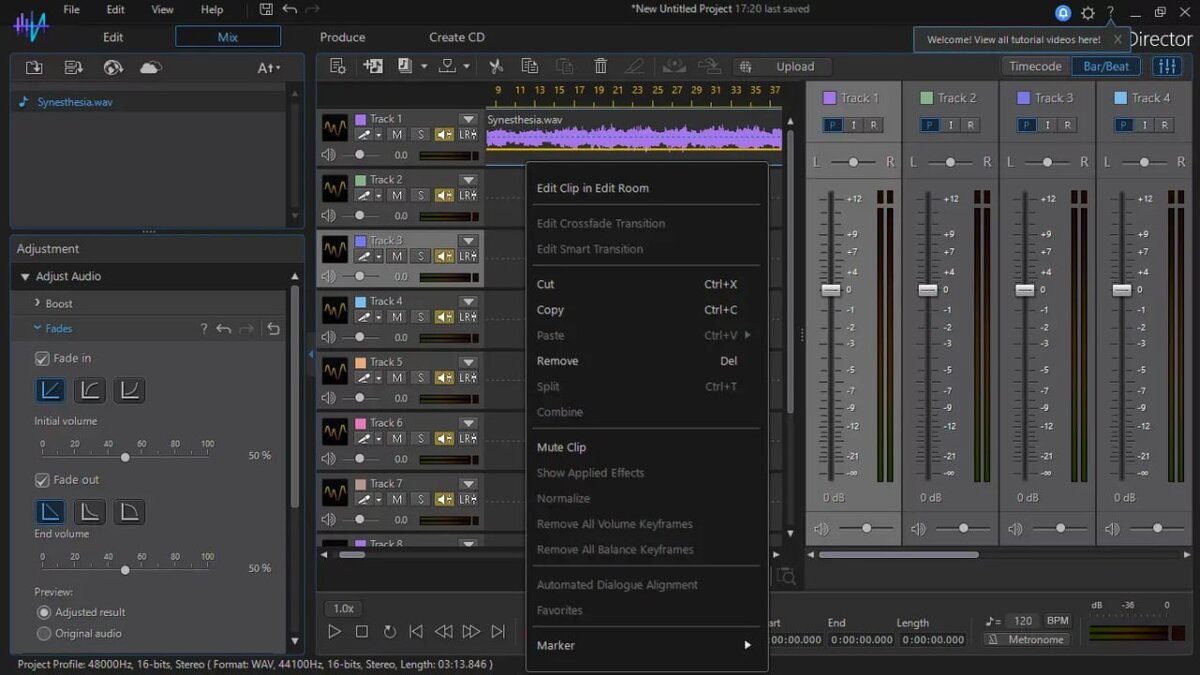Switch timeline display to Timecode
This screenshot has width=1200, height=675.
(x=1035, y=66)
